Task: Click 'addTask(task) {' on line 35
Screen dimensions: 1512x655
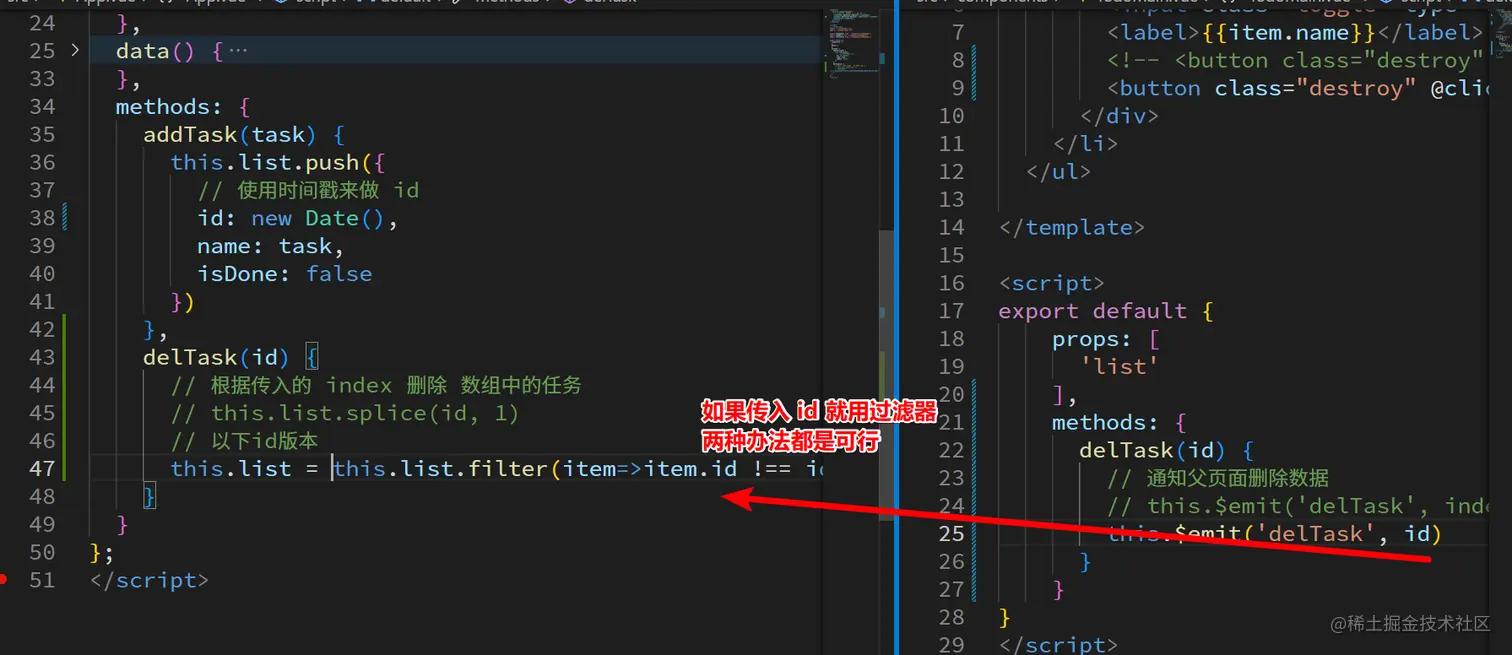Action: click(243, 134)
